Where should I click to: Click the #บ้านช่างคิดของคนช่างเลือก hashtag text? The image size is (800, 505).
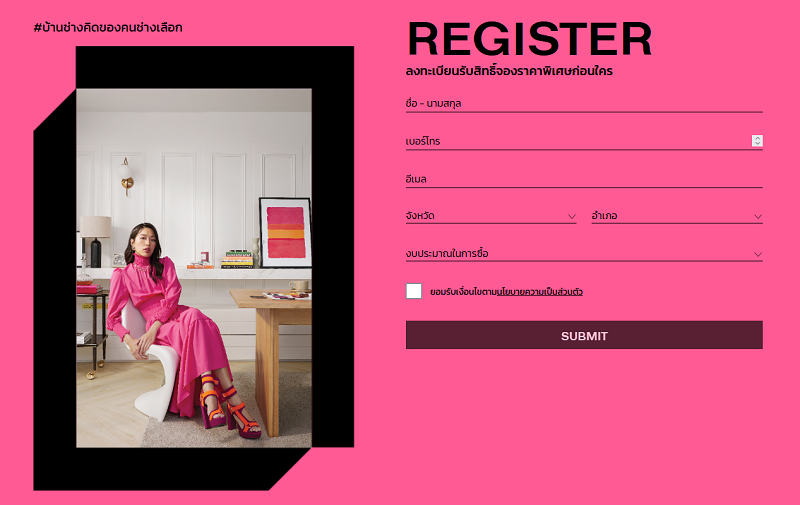108,28
